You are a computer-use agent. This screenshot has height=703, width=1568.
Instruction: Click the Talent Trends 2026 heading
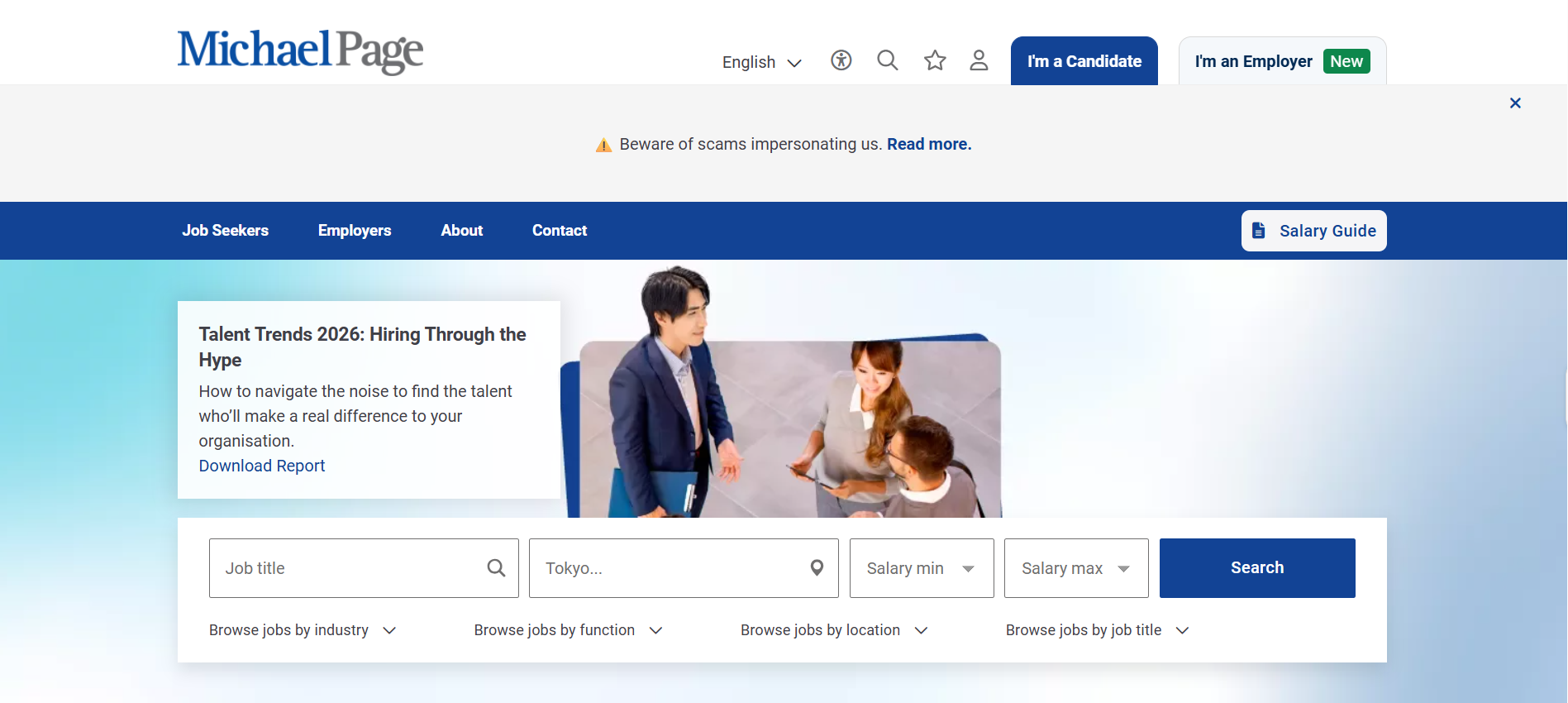(x=362, y=347)
